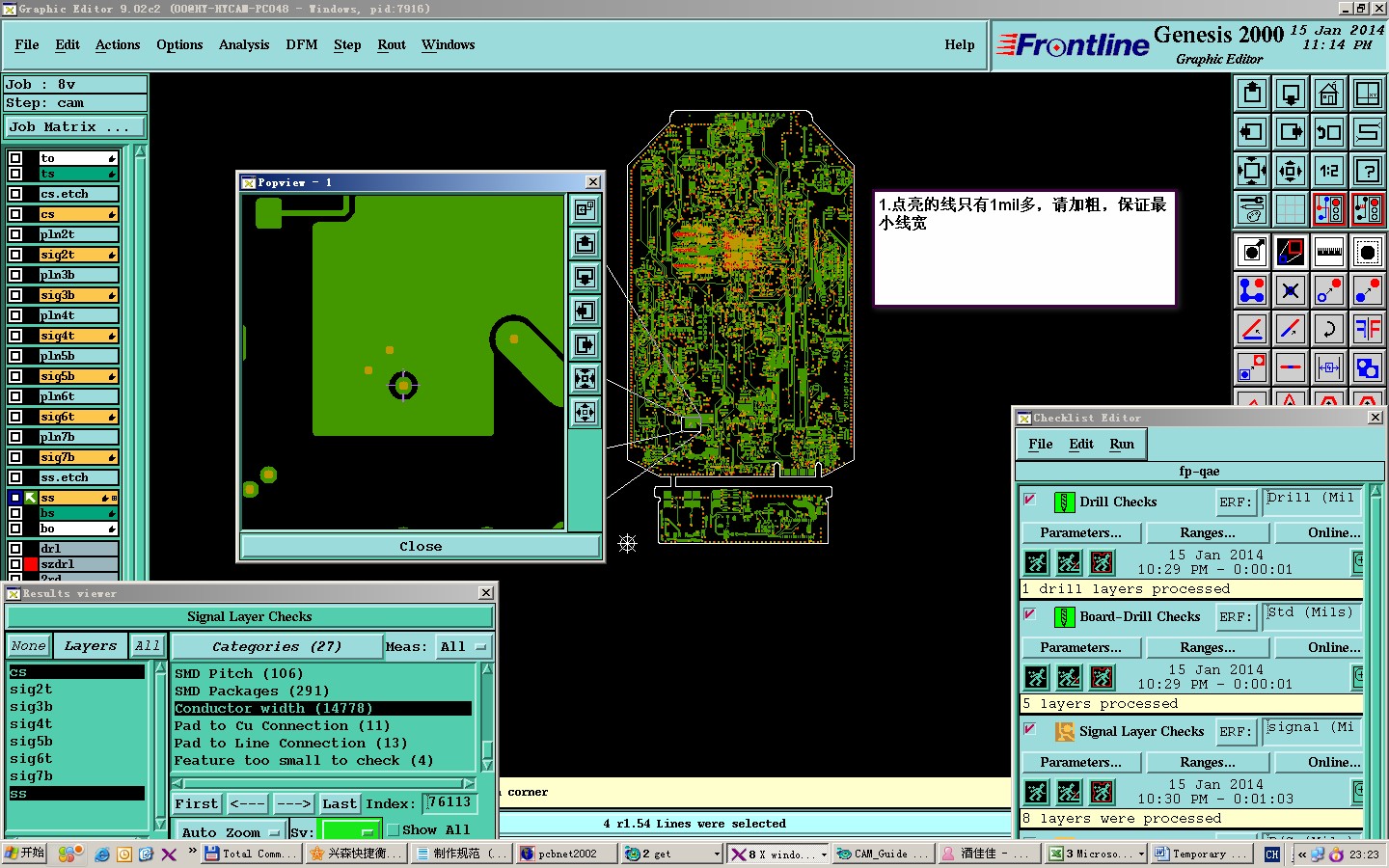Click the Home view house icon
This screenshot has width=1389, height=868.
(1329, 94)
